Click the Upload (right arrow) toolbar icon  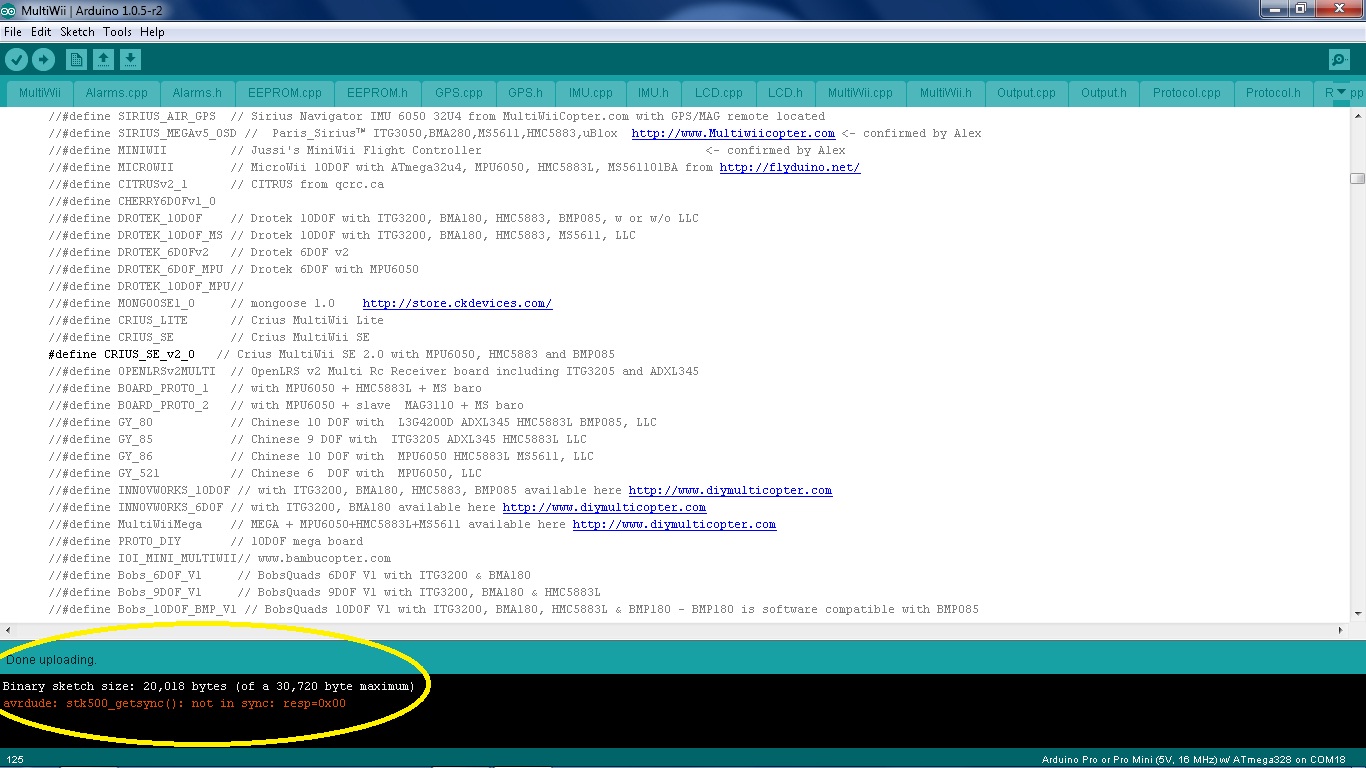click(43, 59)
